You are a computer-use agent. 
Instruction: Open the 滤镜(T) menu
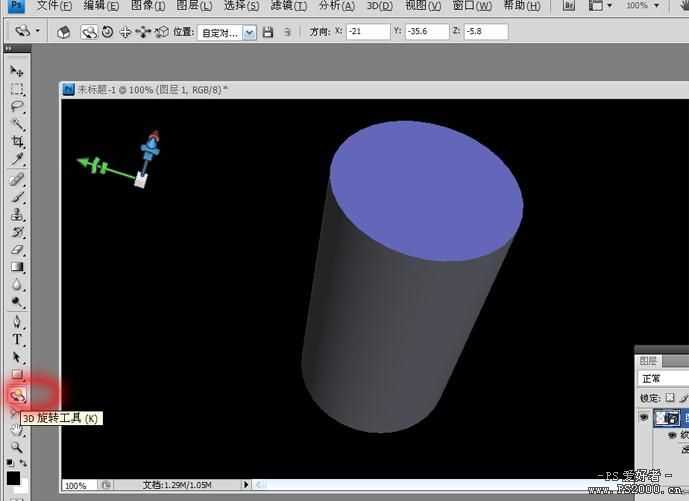(x=288, y=6)
